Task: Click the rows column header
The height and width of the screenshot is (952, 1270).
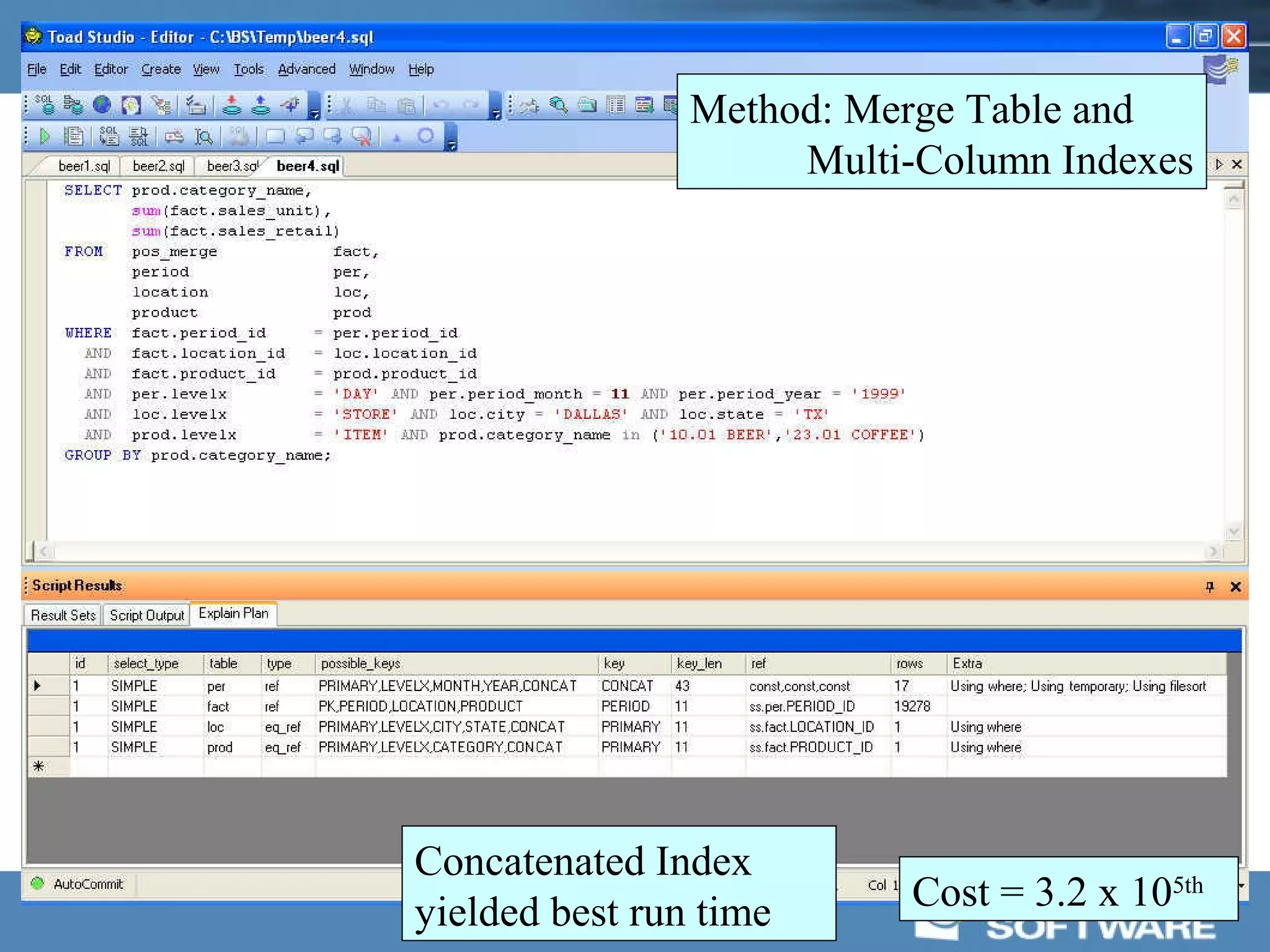Action: (x=919, y=663)
